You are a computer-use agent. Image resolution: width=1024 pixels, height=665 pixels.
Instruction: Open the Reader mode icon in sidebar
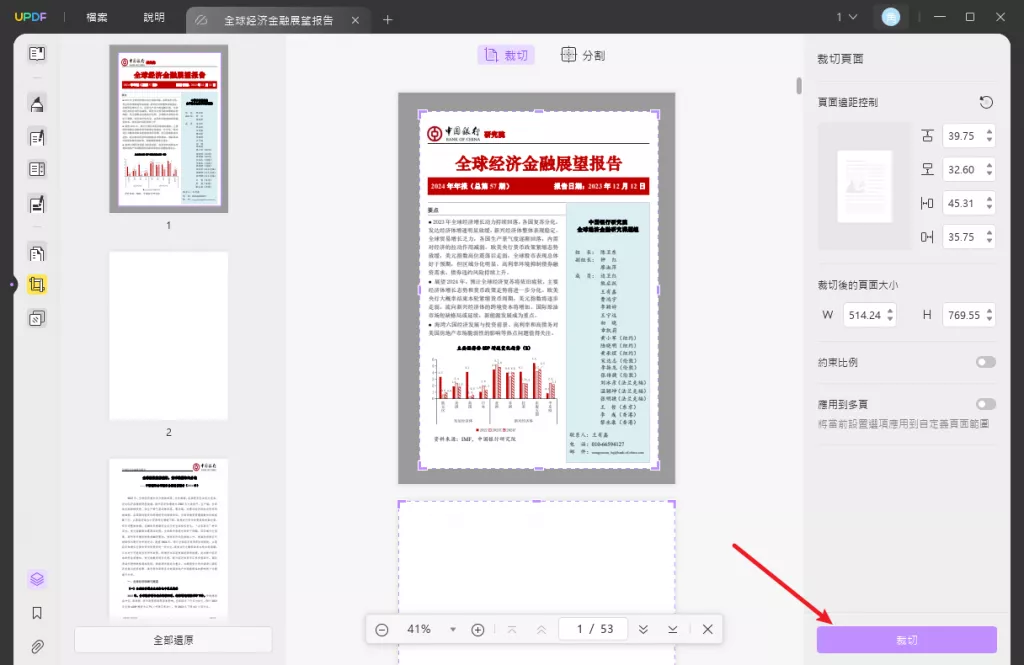point(37,54)
